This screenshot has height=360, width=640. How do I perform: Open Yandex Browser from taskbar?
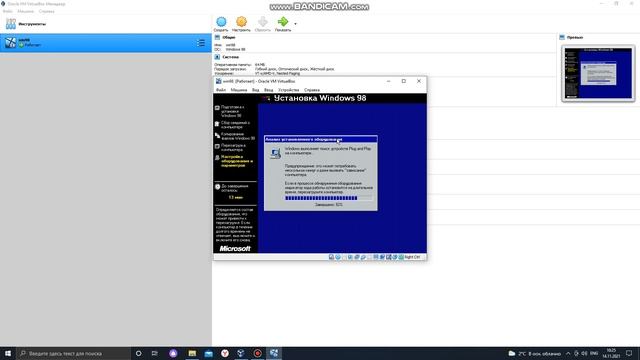point(225,353)
